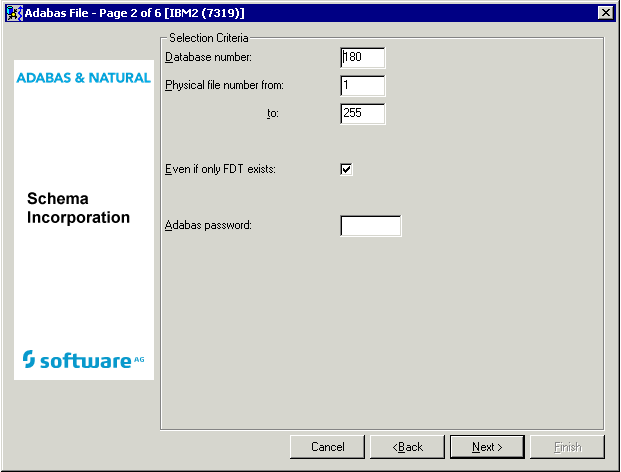
Task: Click the 'Adabas File - Page 2 of 6' title bar
Action: click(x=300, y=12)
